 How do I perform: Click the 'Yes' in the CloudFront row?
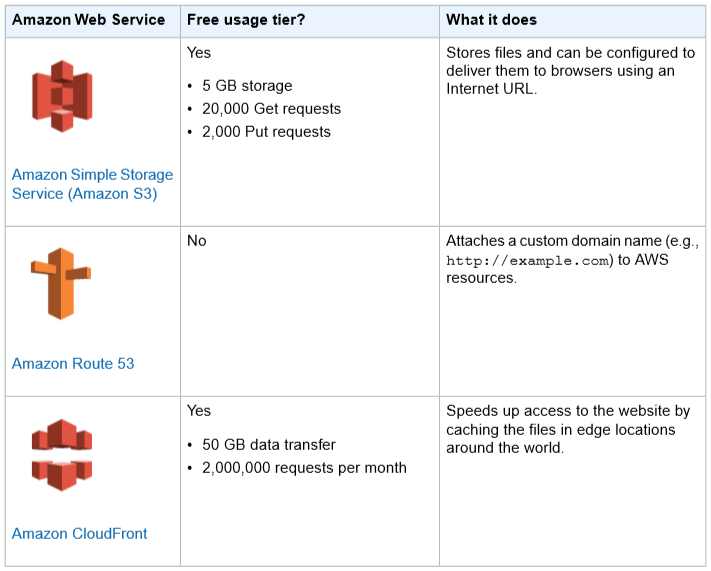tap(199, 410)
